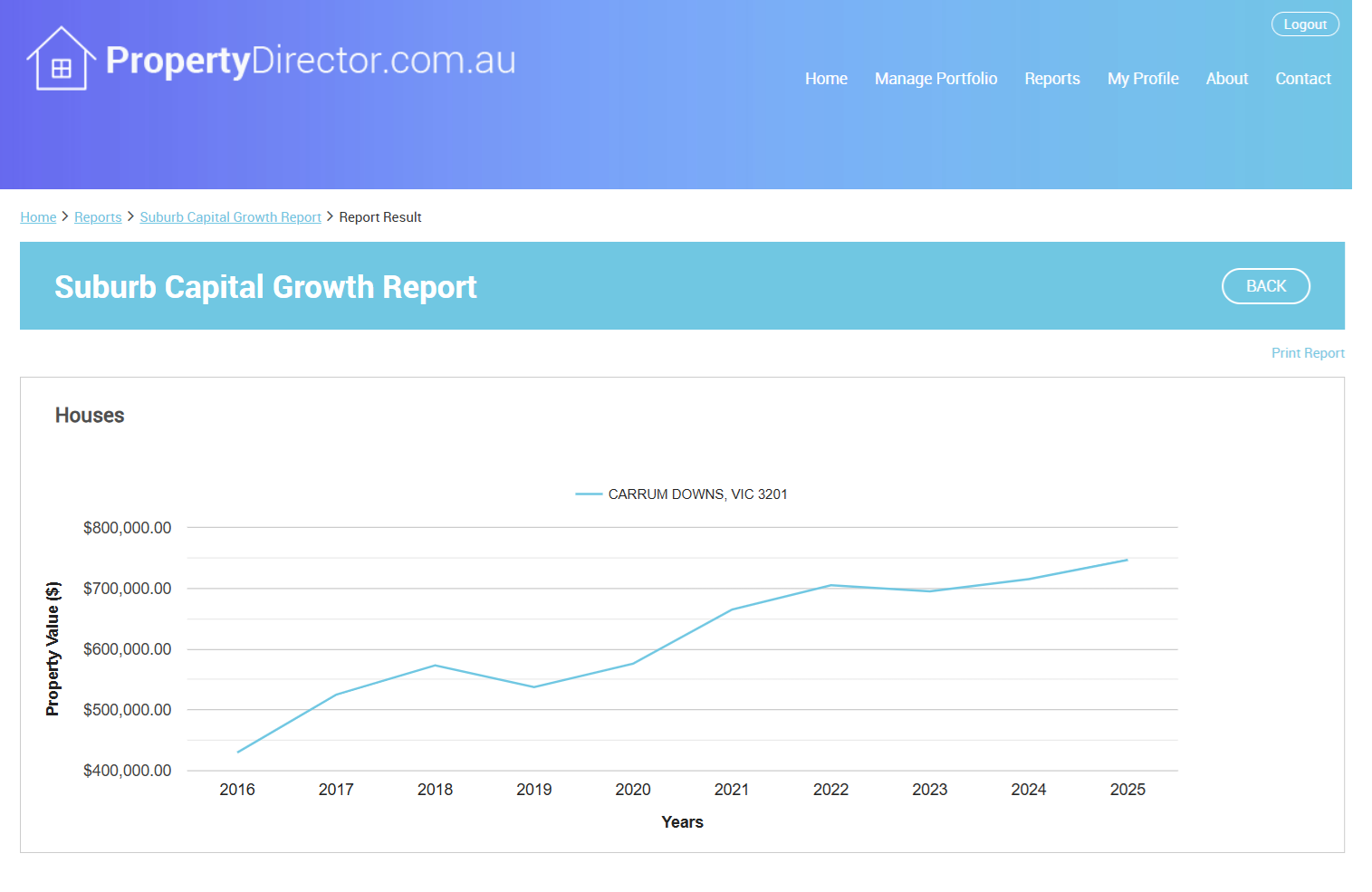
Task: Click the 2016 data point on the chart line
Action: [x=238, y=752]
